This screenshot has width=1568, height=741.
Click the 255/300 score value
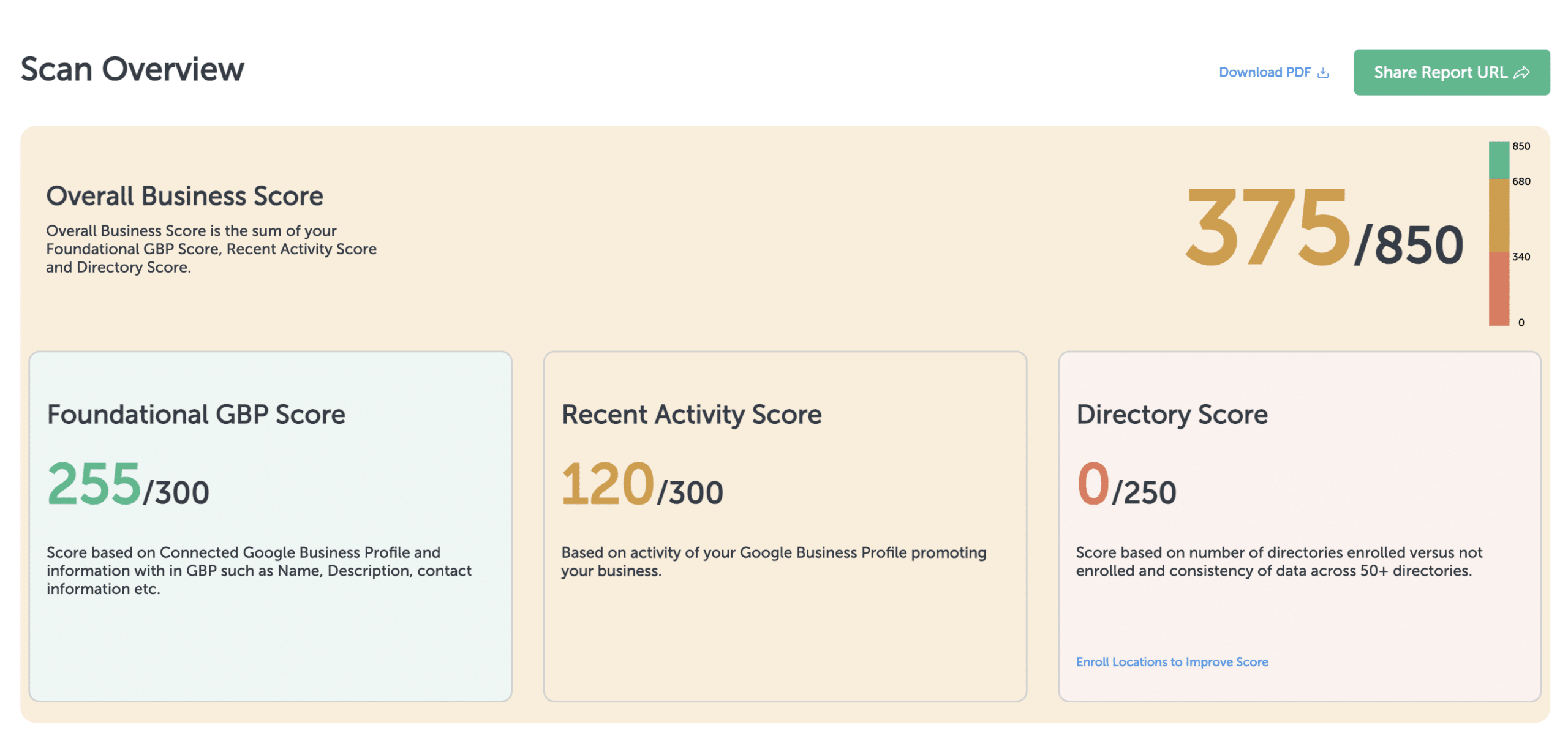click(x=128, y=484)
